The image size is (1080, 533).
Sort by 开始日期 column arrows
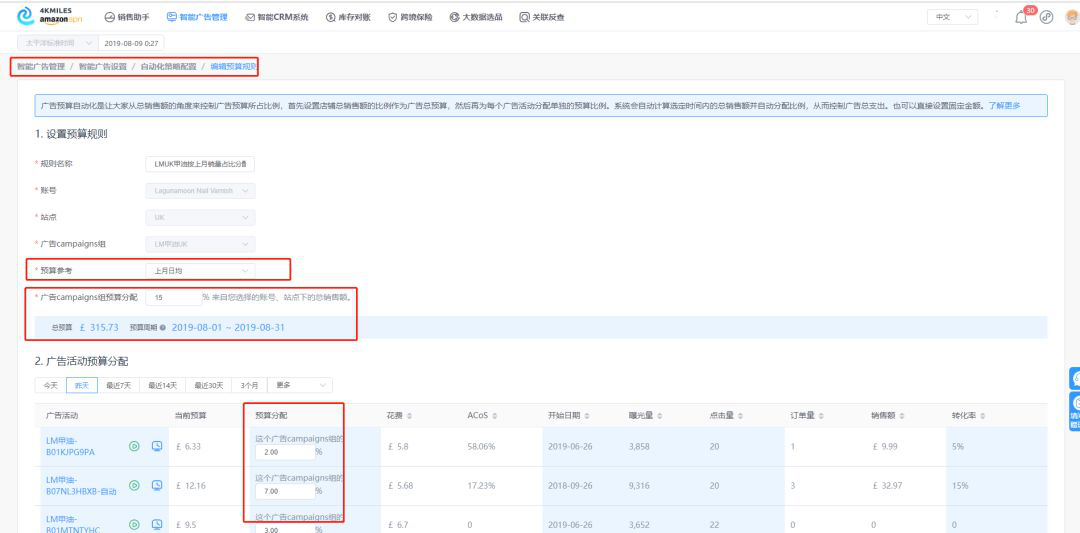(x=587, y=416)
